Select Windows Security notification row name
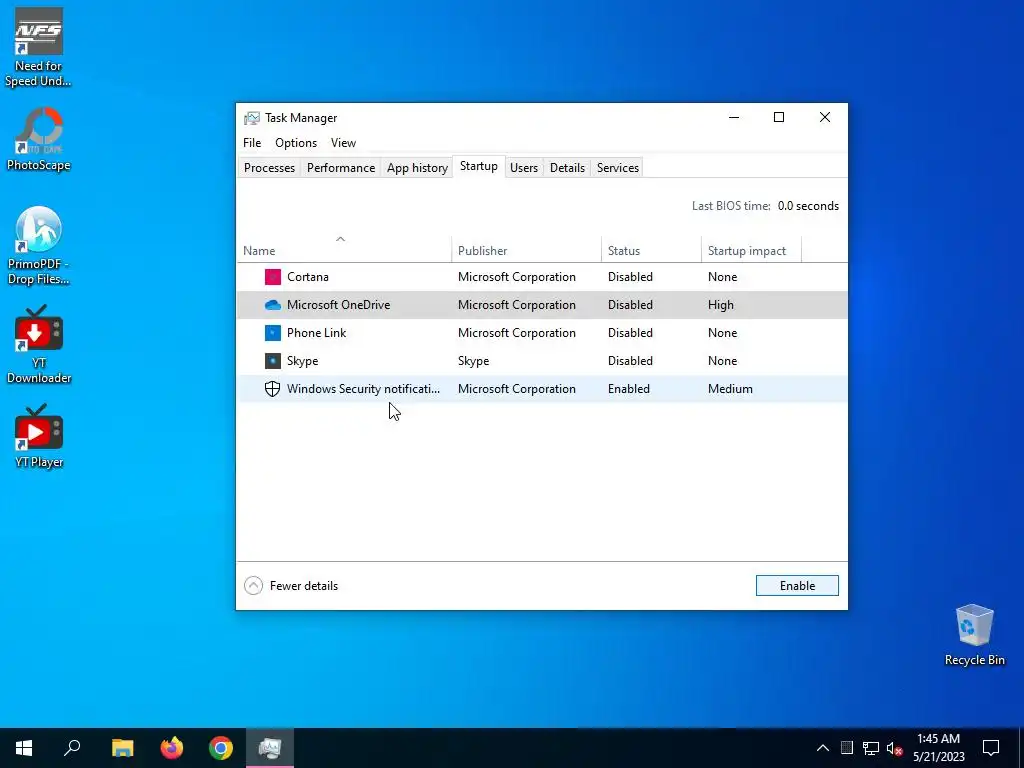 (363, 389)
